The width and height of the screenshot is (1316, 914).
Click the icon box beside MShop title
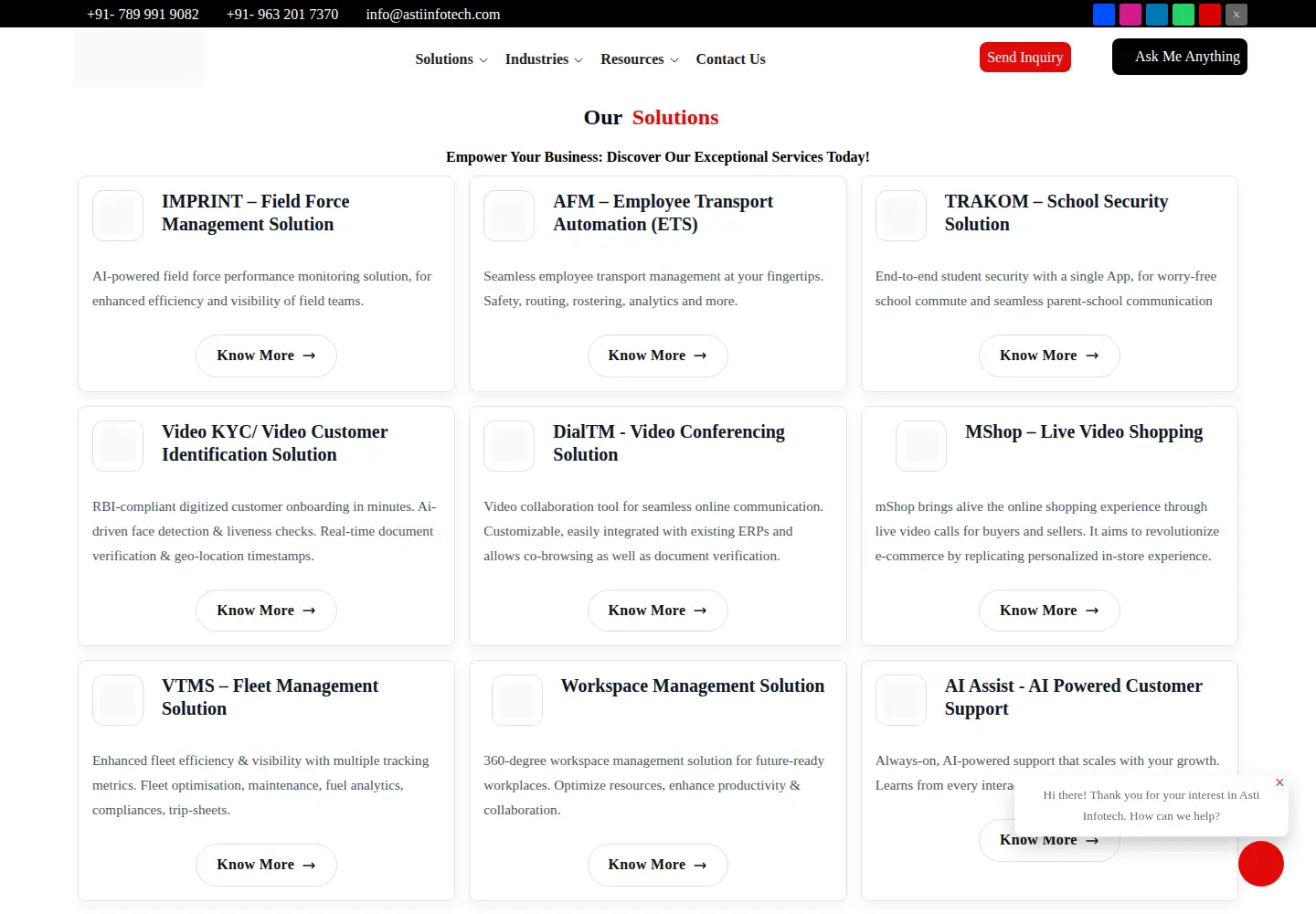pos(921,446)
